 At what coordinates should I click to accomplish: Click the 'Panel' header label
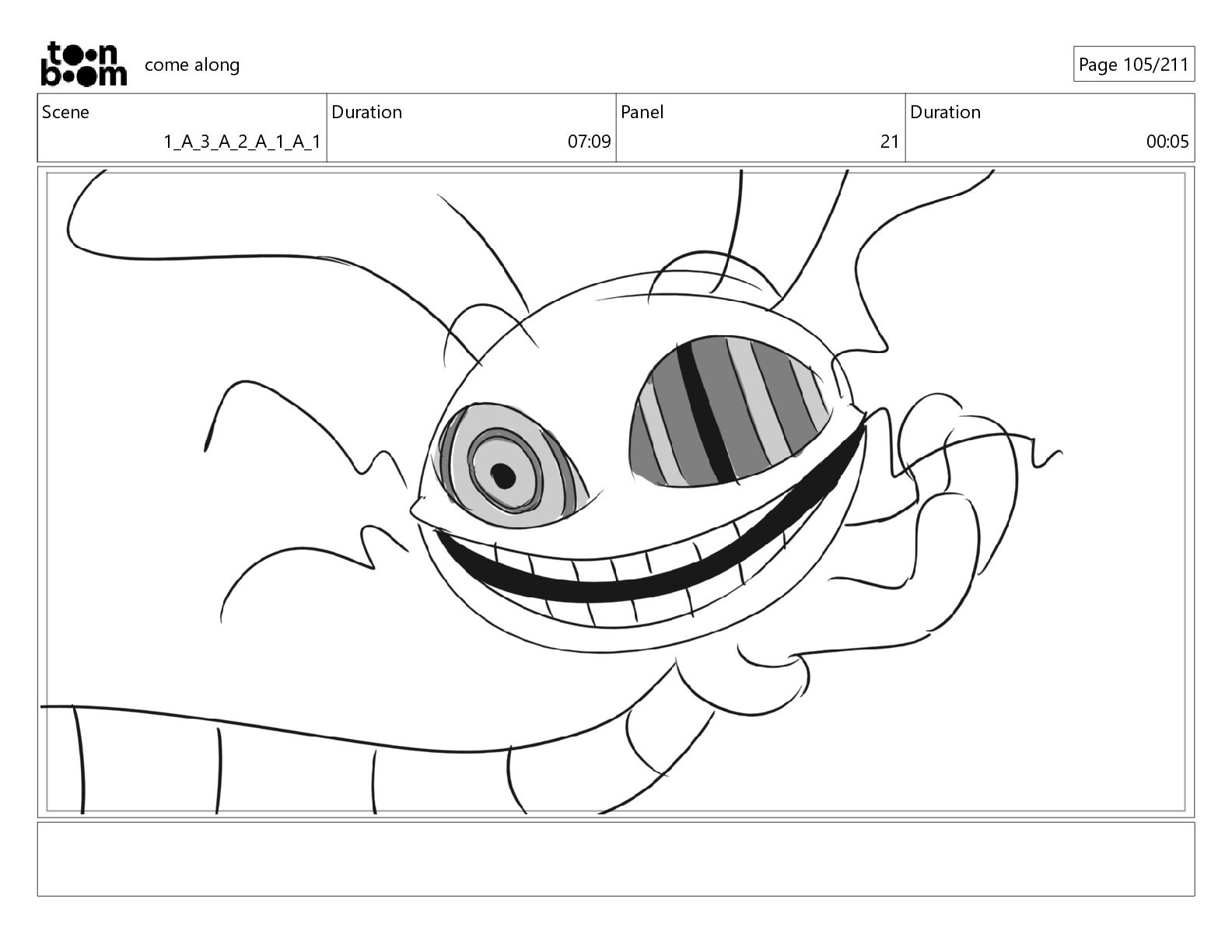(x=642, y=112)
